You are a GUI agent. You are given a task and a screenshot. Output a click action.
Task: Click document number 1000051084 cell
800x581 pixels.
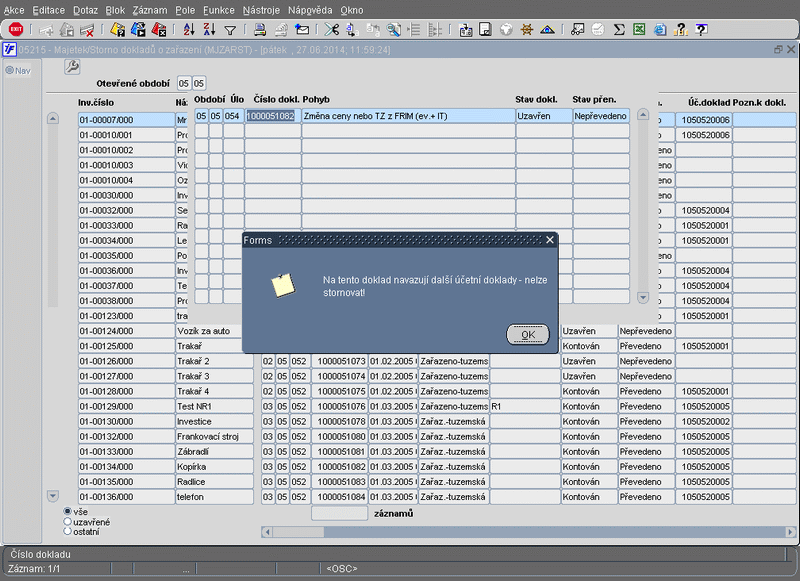tap(340, 497)
